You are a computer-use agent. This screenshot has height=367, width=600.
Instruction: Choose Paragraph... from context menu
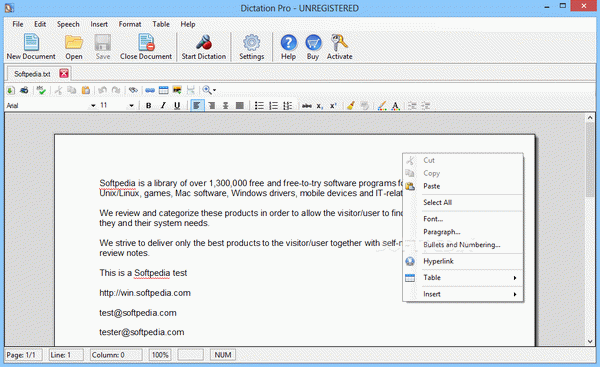coord(463,232)
